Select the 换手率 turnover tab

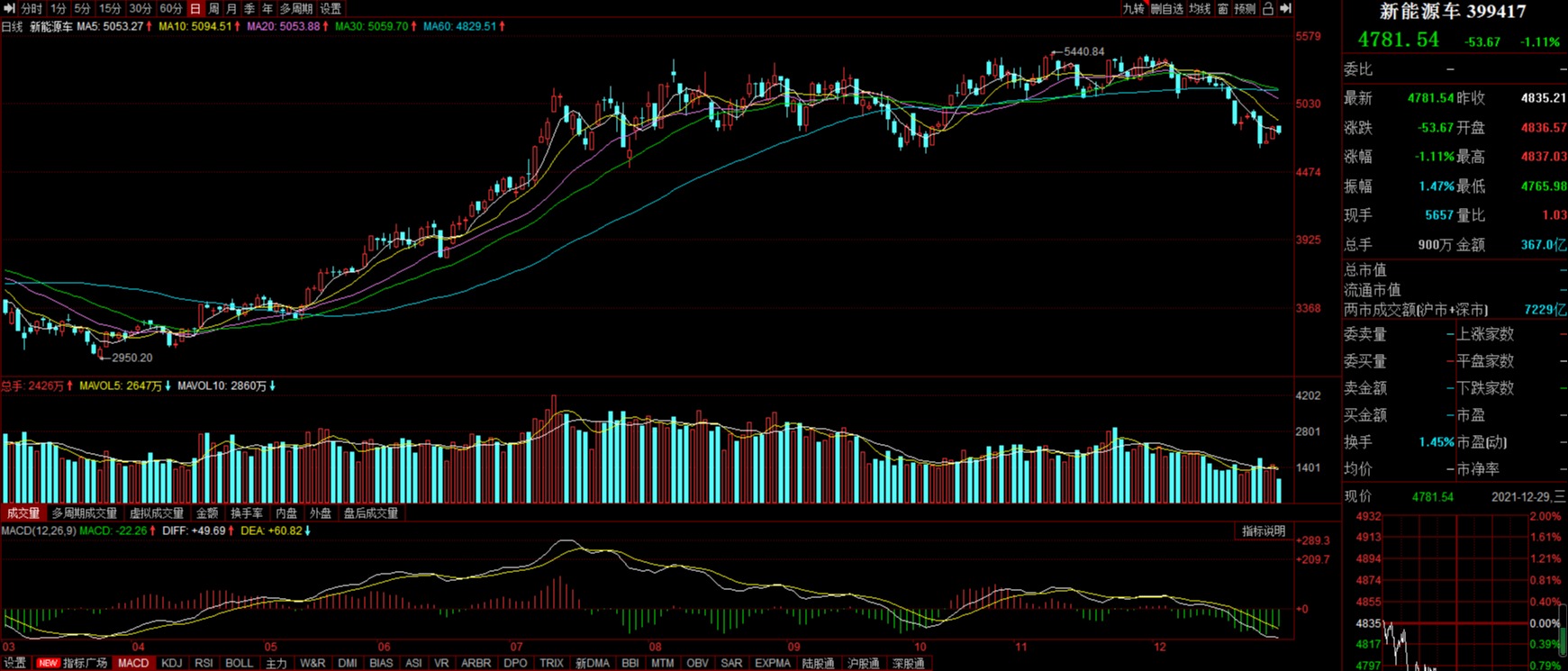pyautogui.click(x=247, y=513)
